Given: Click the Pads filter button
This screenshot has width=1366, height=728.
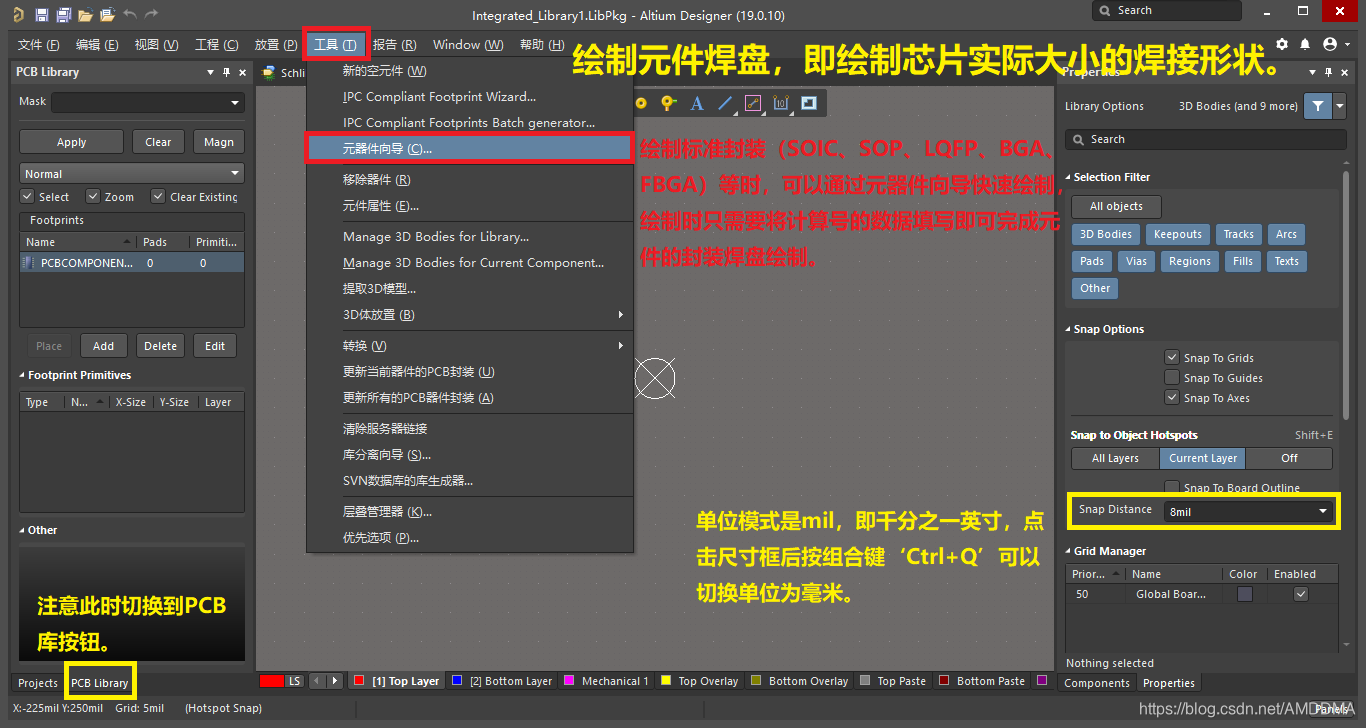Looking at the screenshot, I should coord(1092,261).
